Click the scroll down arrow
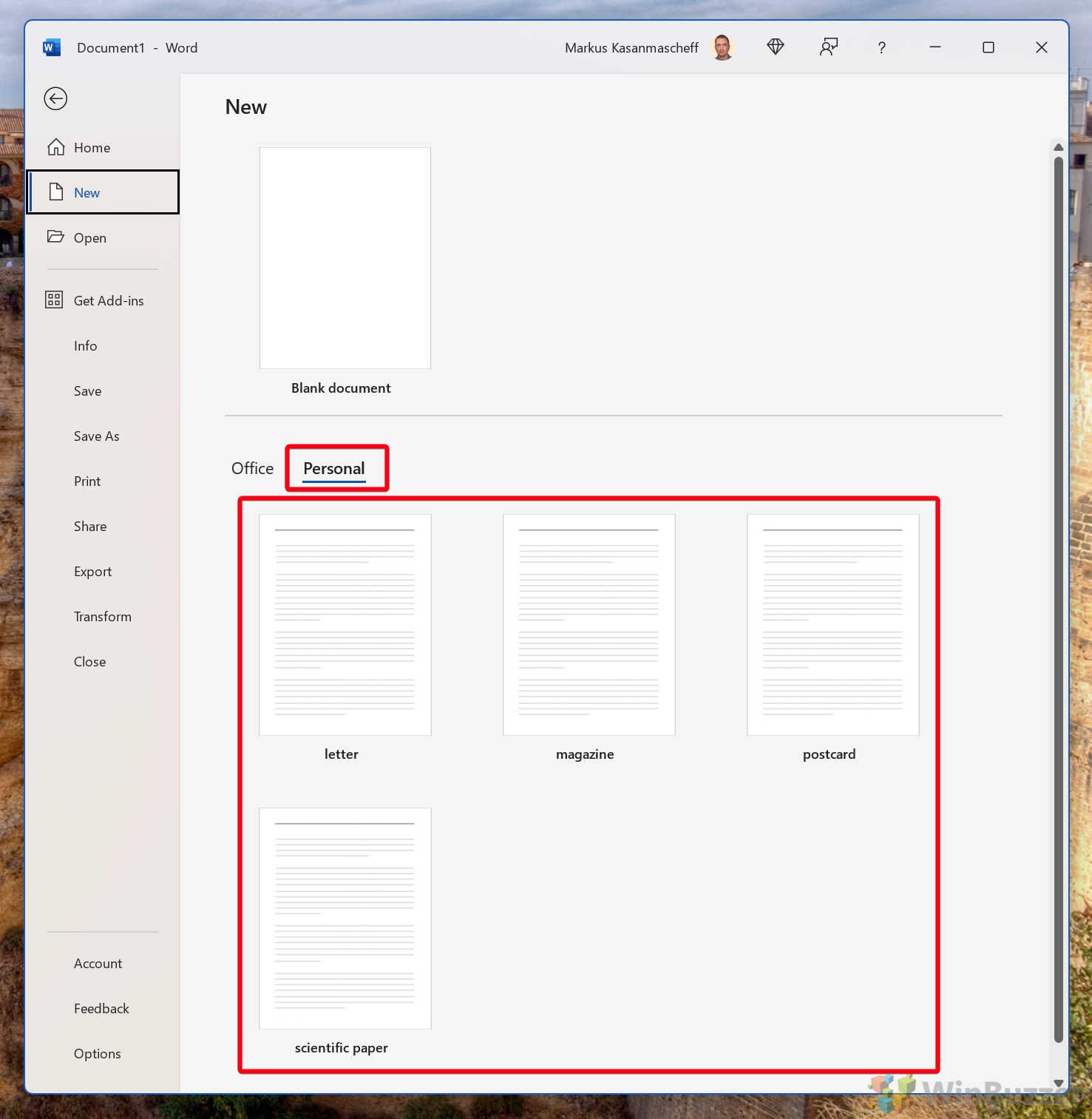The width and height of the screenshot is (1092, 1119). [x=1058, y=1083]
